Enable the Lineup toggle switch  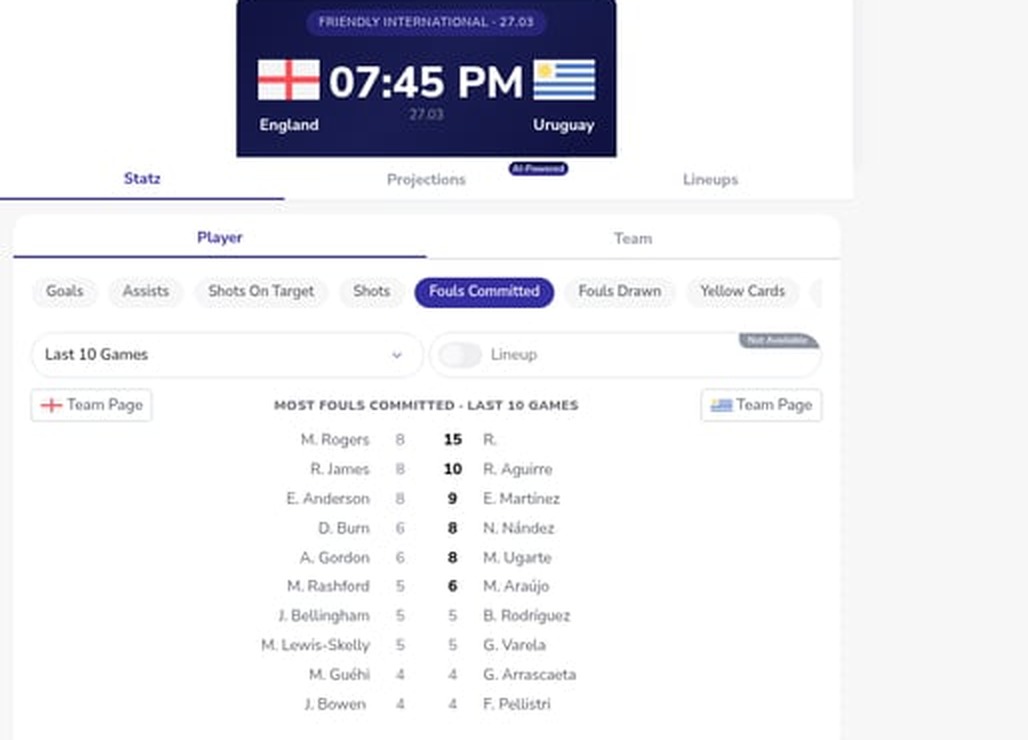pos(461,354)
